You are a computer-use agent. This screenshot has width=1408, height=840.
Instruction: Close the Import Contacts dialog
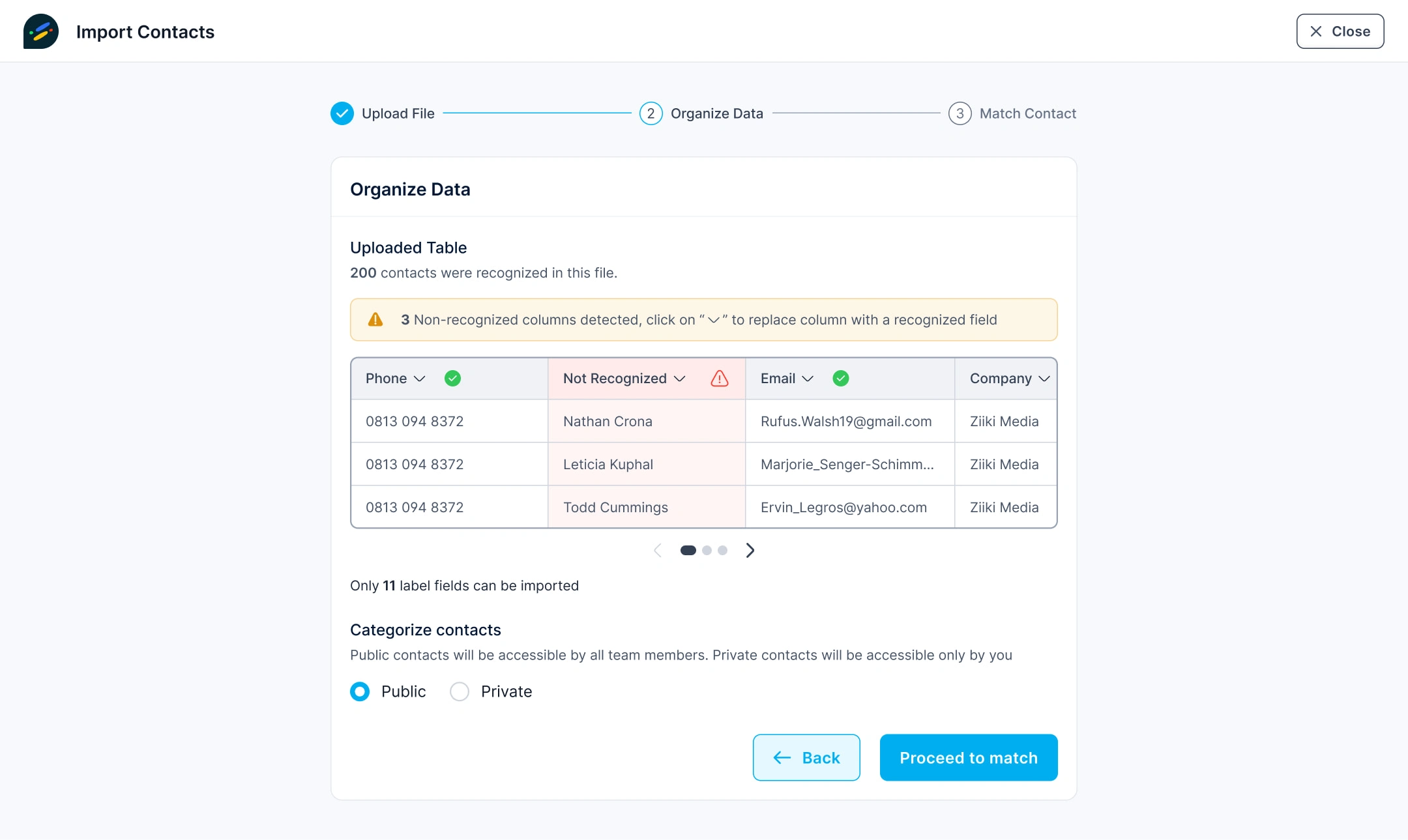(1340, 31)
